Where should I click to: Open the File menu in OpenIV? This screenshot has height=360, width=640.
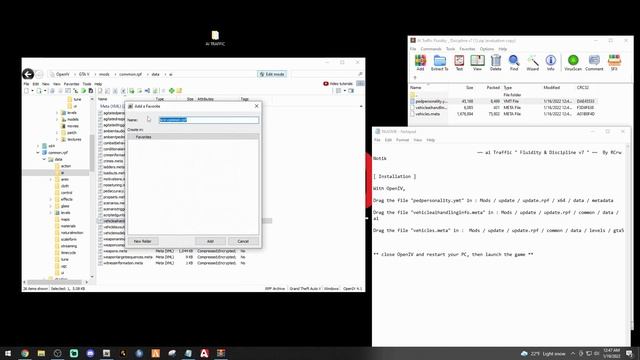point(26,84)
